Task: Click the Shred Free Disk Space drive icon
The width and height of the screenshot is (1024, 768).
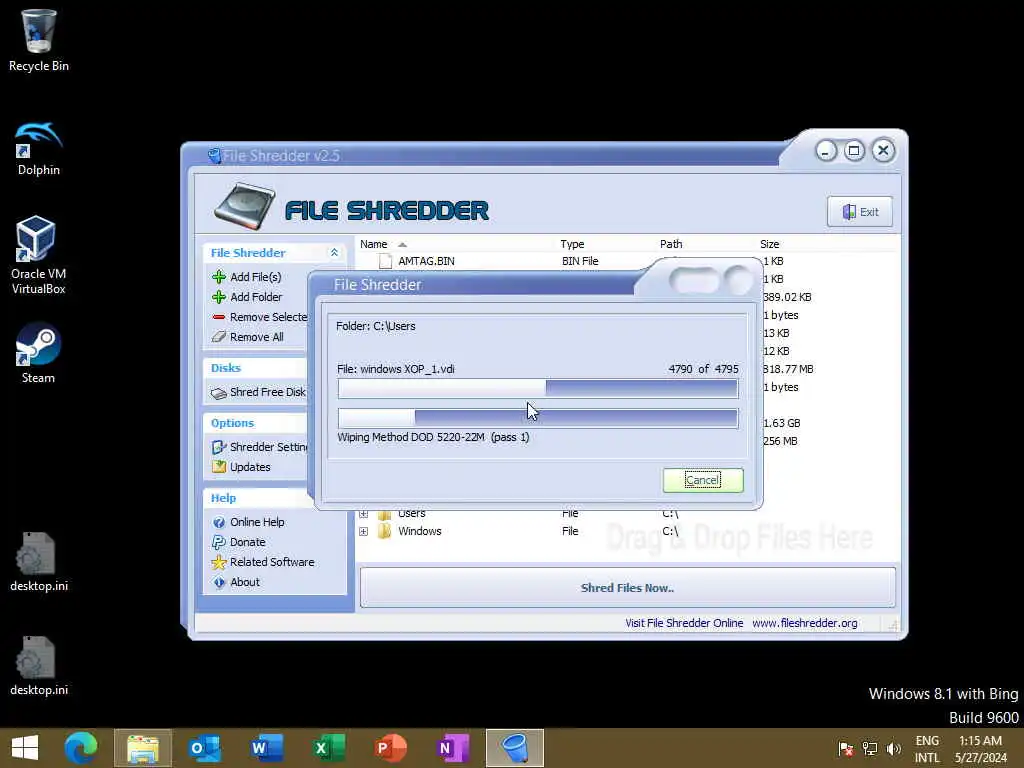Action: pyautogui.click(x=219, y=392)
